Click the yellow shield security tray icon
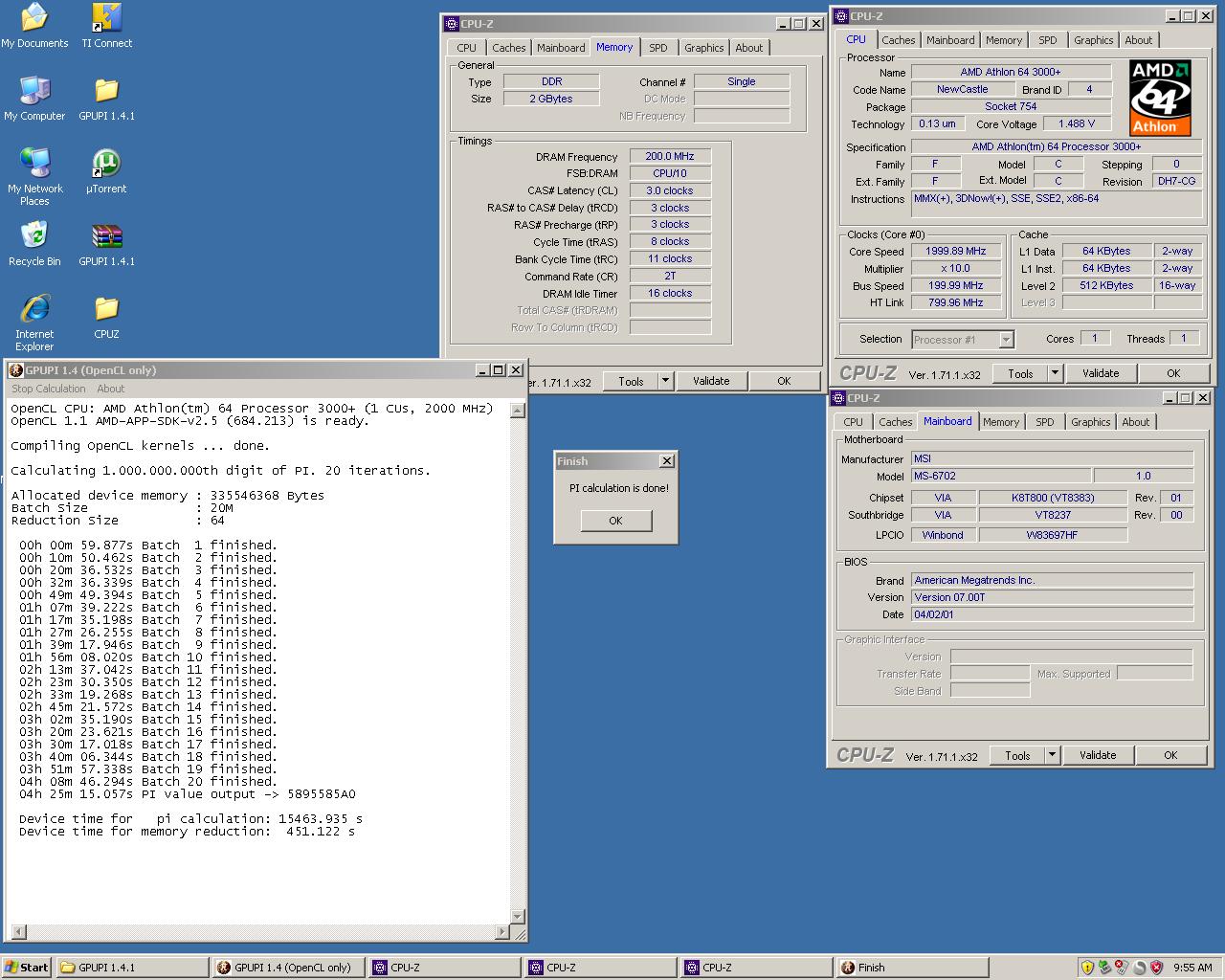1225x980 pixels. [1087, 968]
